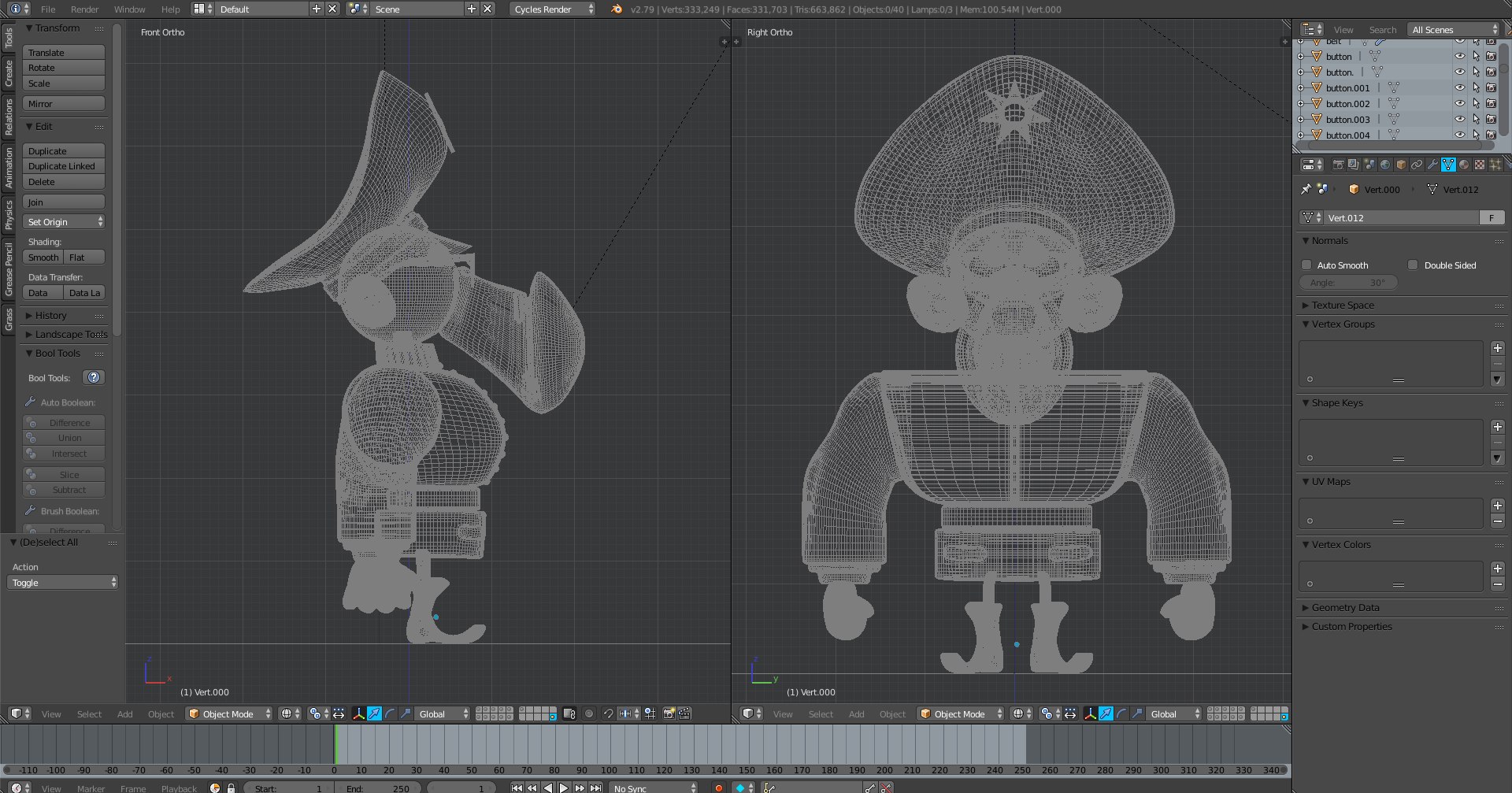Toggle renderability of button.002 in outliner
The width and height of the screenshot is (1512, 793).
[1491, 103]
